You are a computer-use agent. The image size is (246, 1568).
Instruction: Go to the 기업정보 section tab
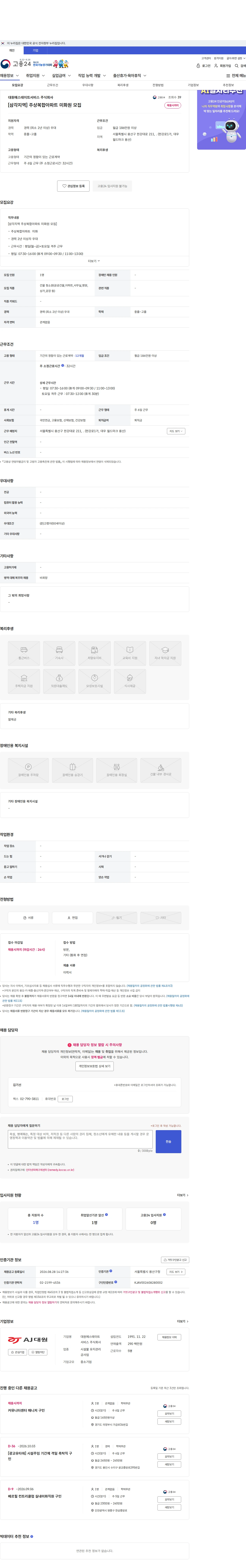[193, 85]
